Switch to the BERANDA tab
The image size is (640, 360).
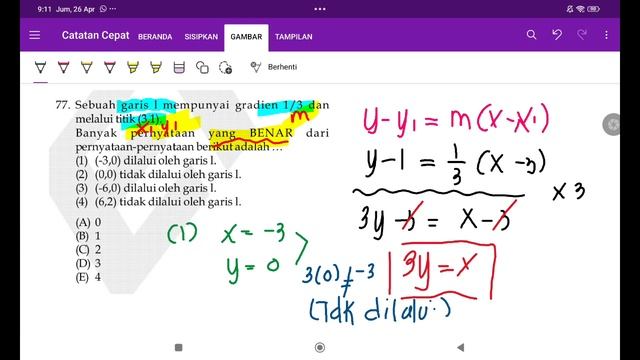click(155, 37)
